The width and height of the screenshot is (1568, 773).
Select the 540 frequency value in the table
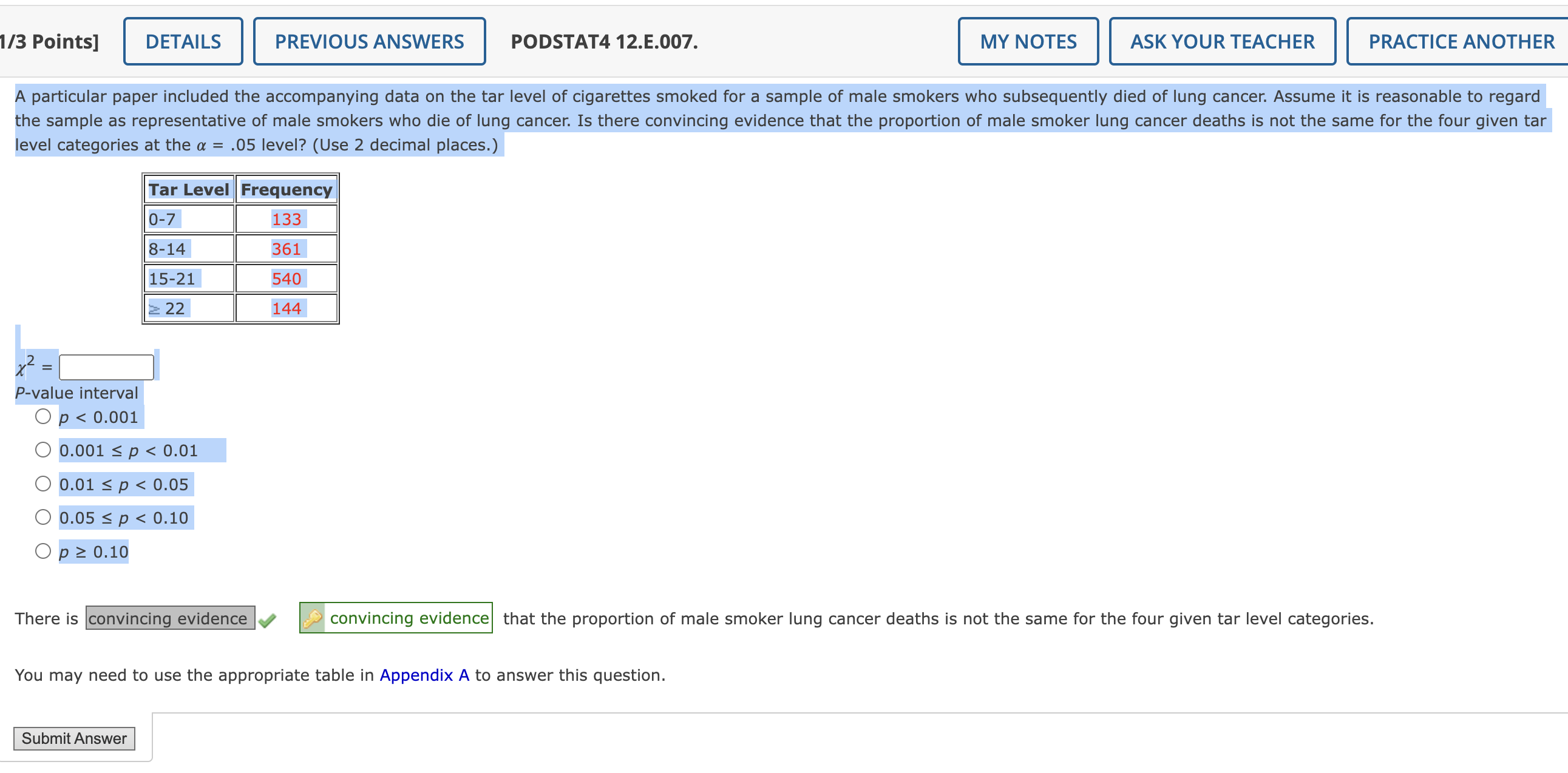(x=286, y=278)
